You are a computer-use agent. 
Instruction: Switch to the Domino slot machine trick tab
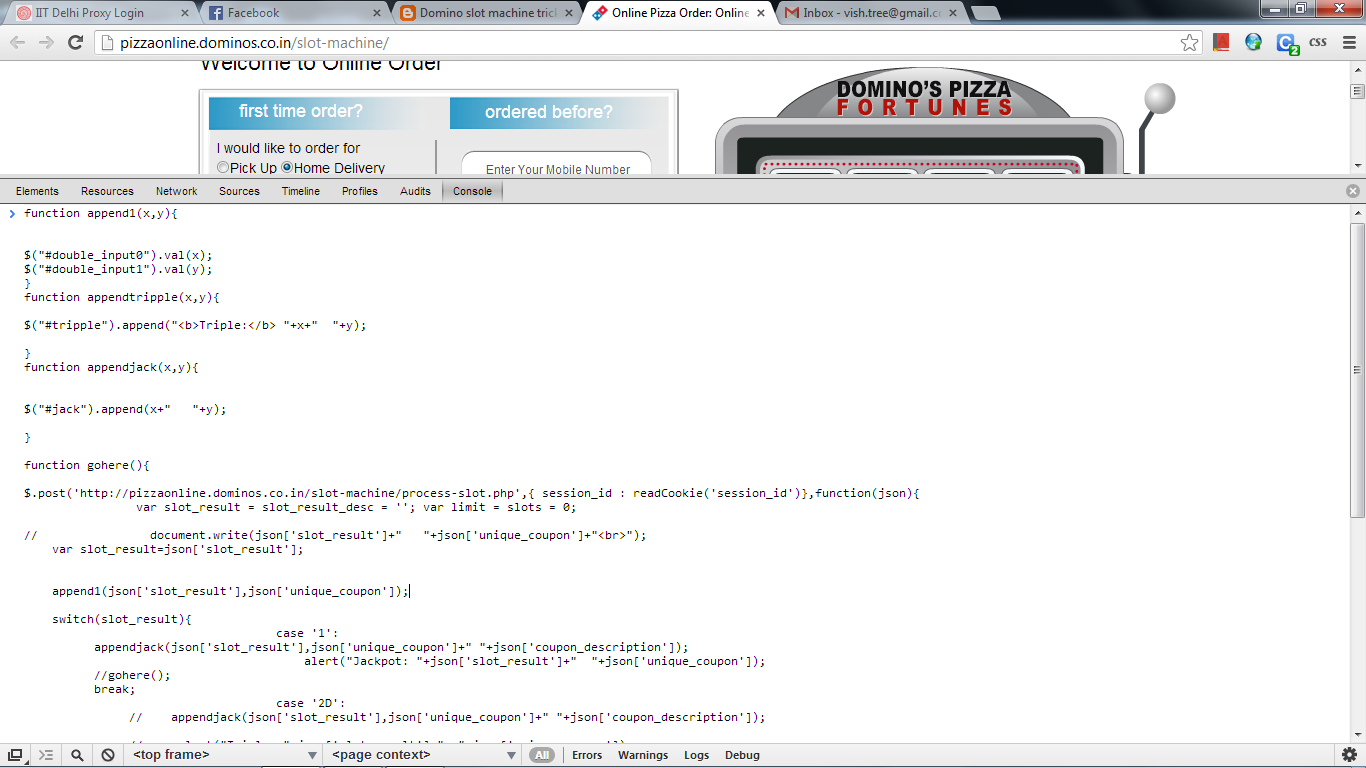pos(485,13)
